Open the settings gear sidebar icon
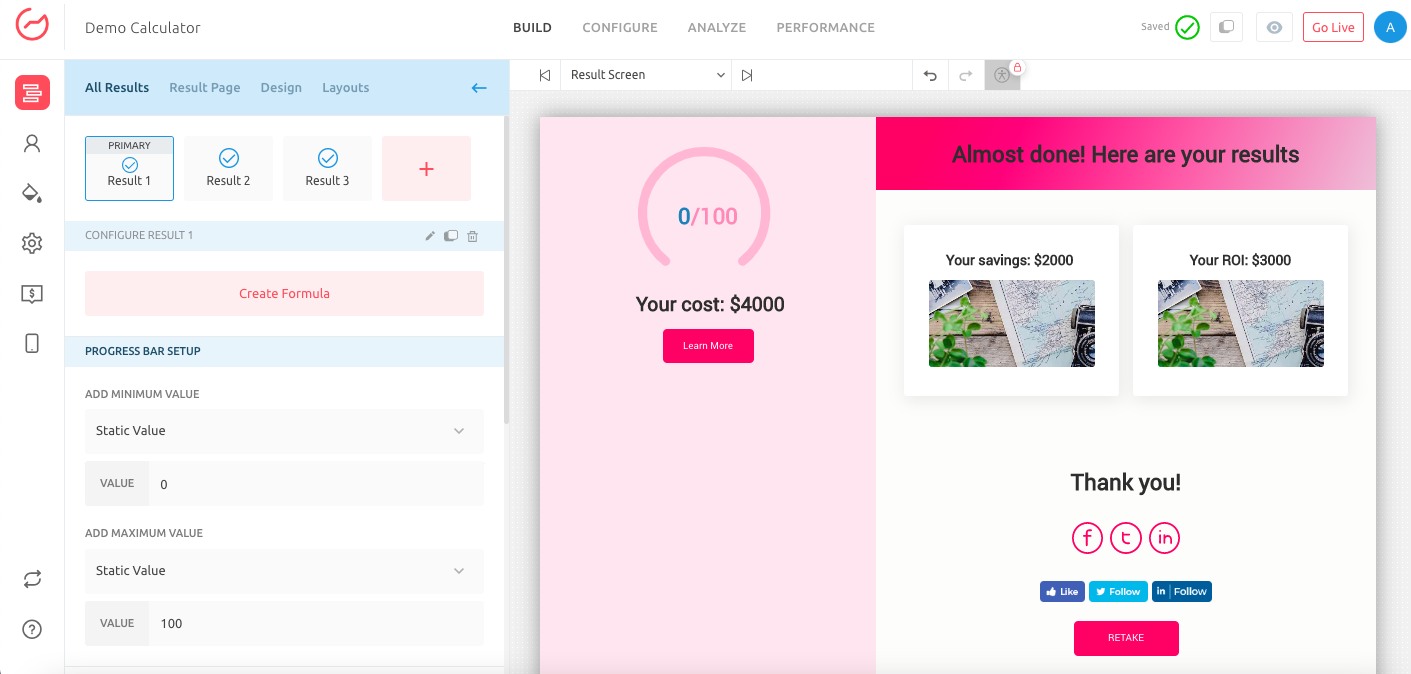 click(32, 243)
